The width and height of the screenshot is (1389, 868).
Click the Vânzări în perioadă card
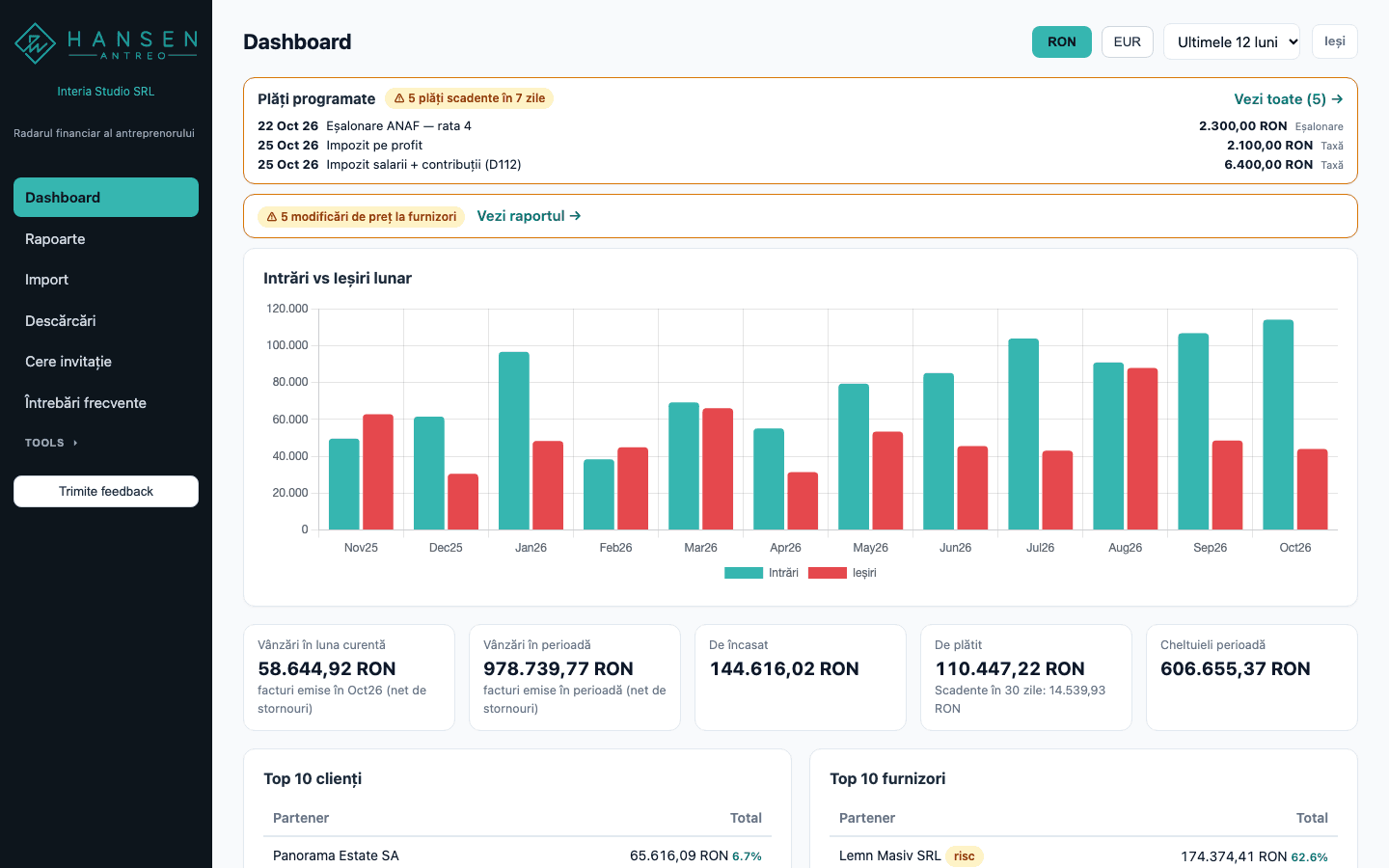575,677
